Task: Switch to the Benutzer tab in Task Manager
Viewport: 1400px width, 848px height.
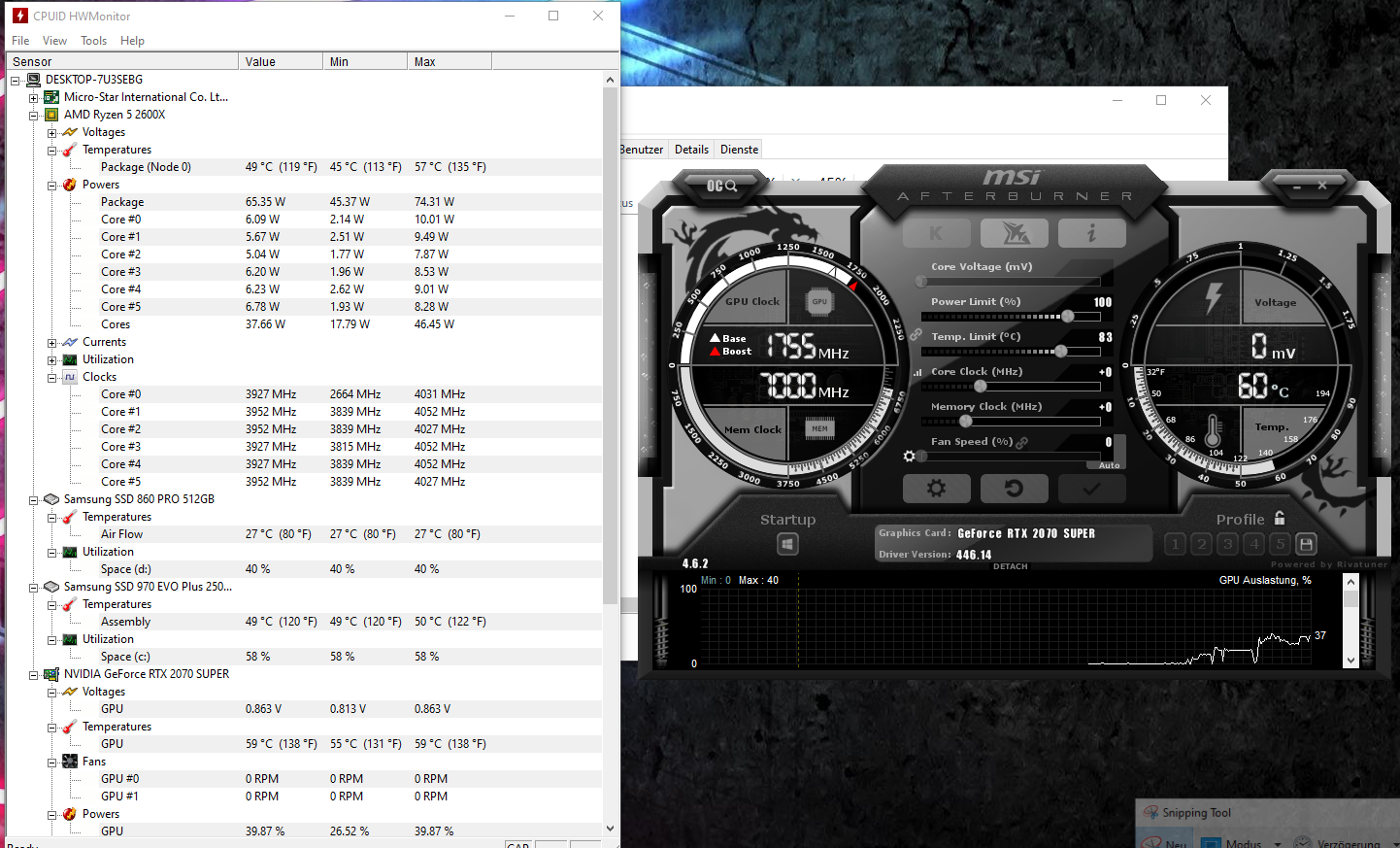Action: 642,150
